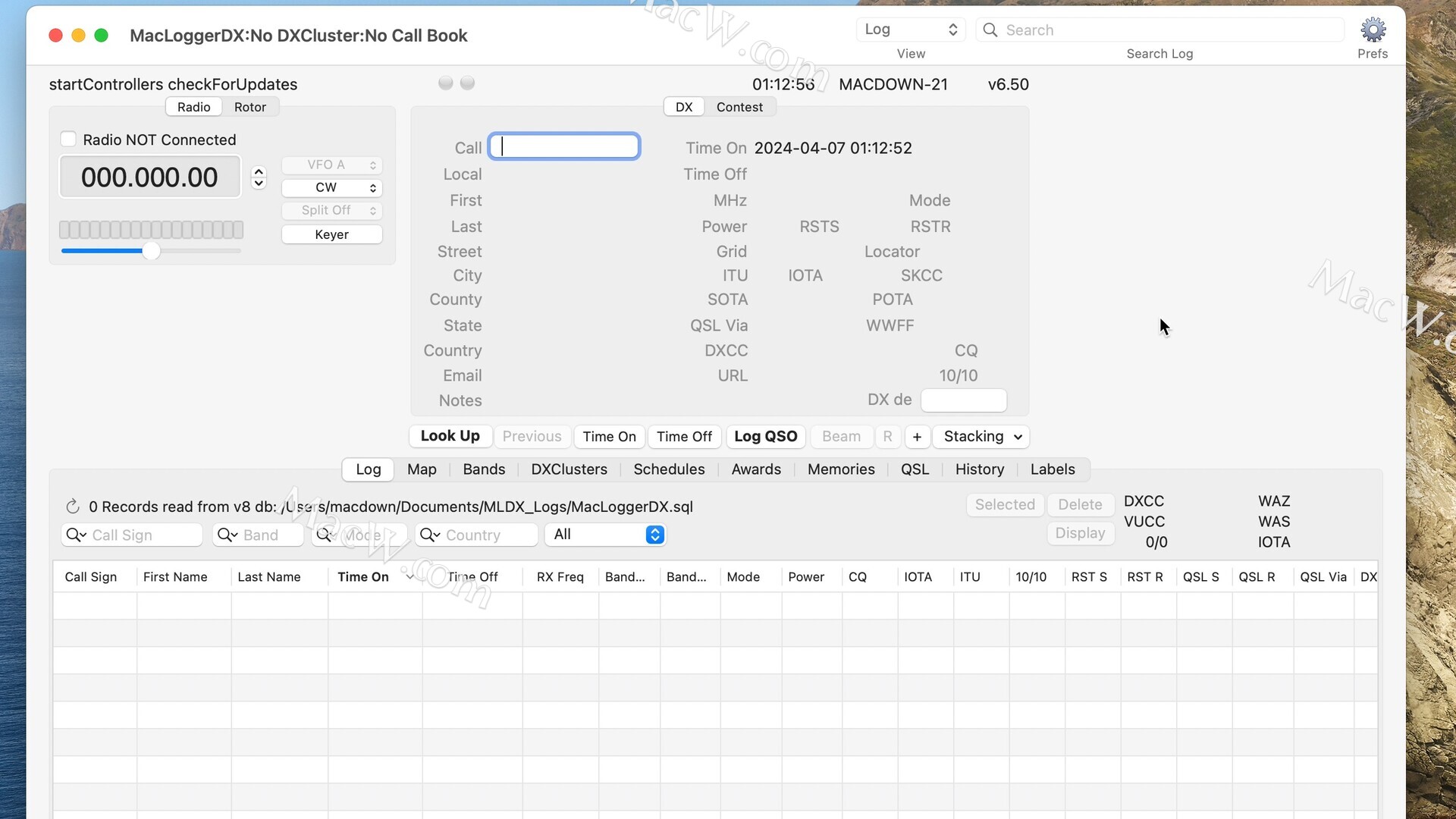The width and height of the screenshot is (1456, 819).
Task: Open Country filter magnifier menu
Action: pos(430,535)
